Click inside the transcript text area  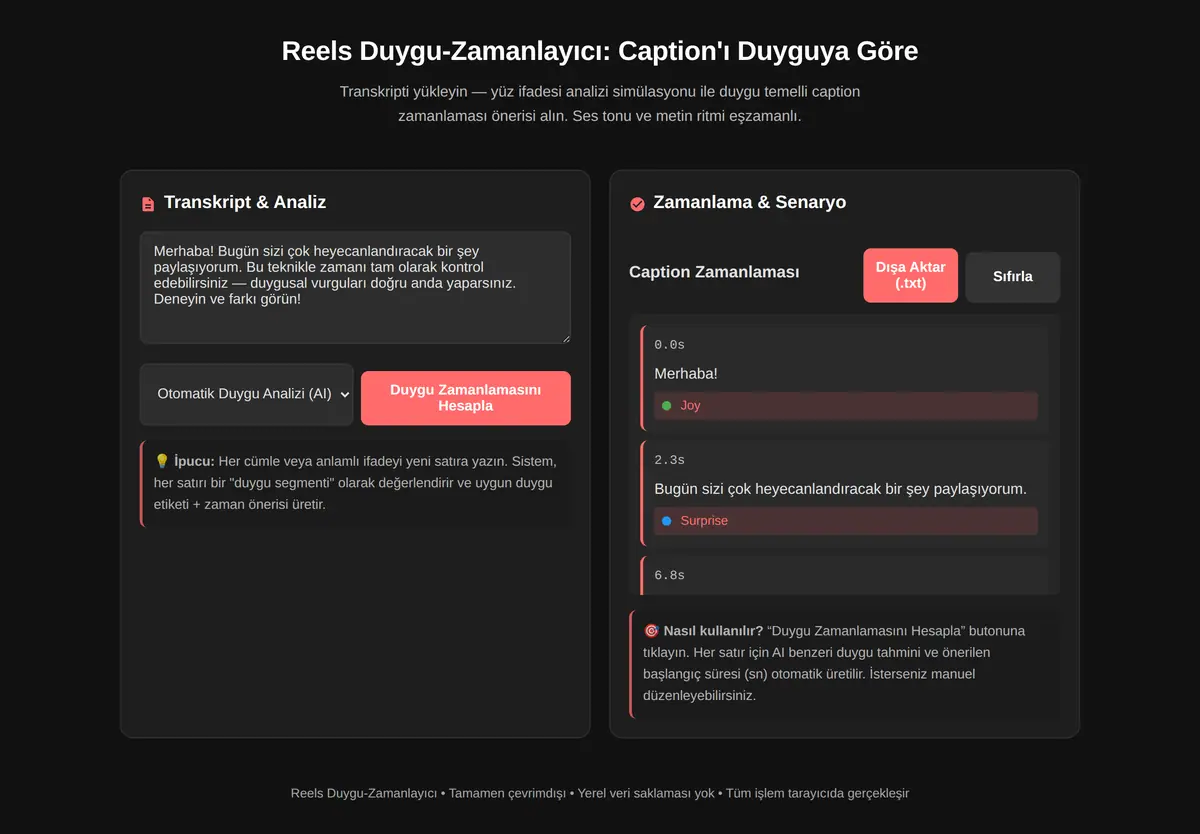tap(355, 288)
